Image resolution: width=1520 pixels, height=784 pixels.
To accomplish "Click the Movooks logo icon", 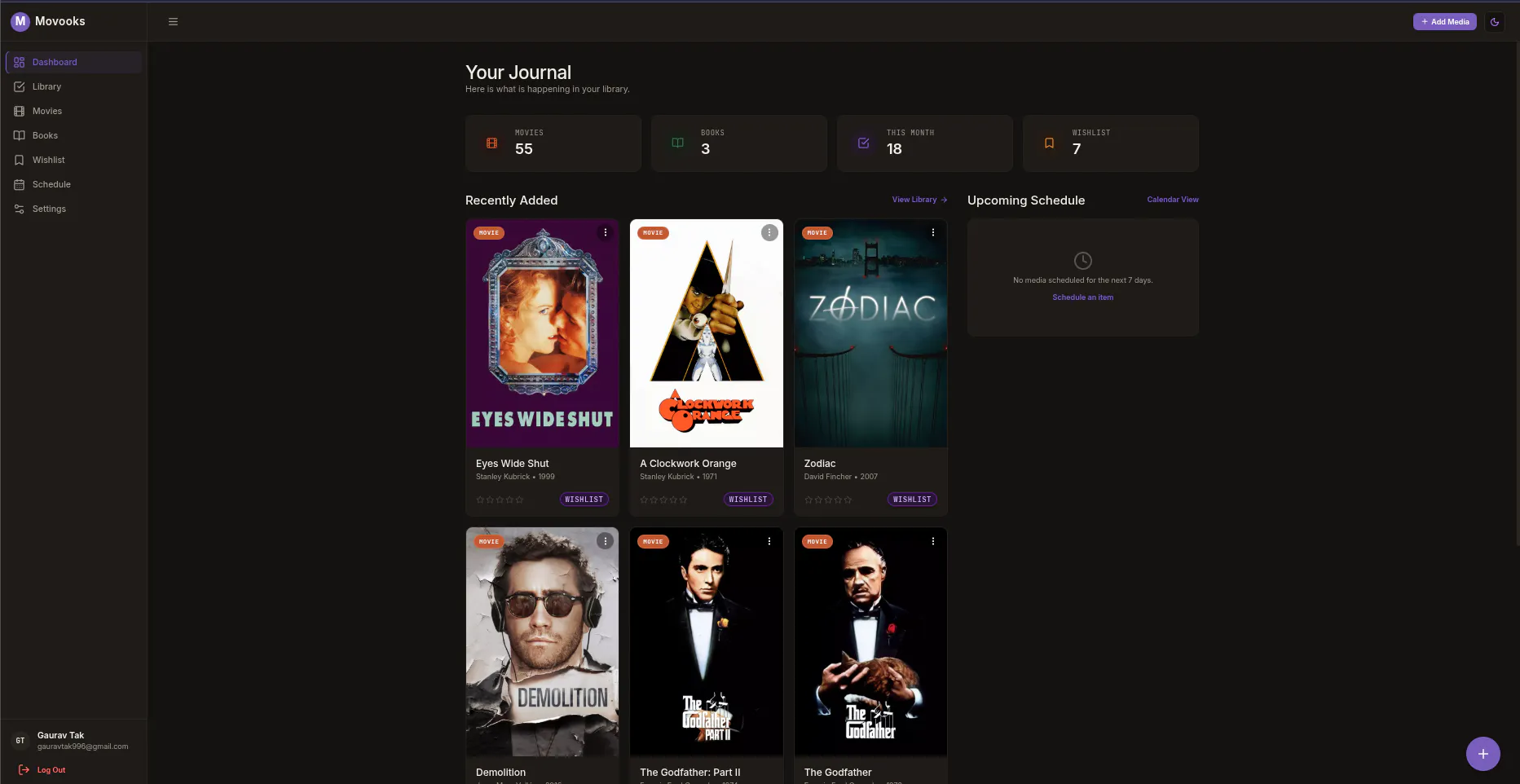I will (20, 21).
